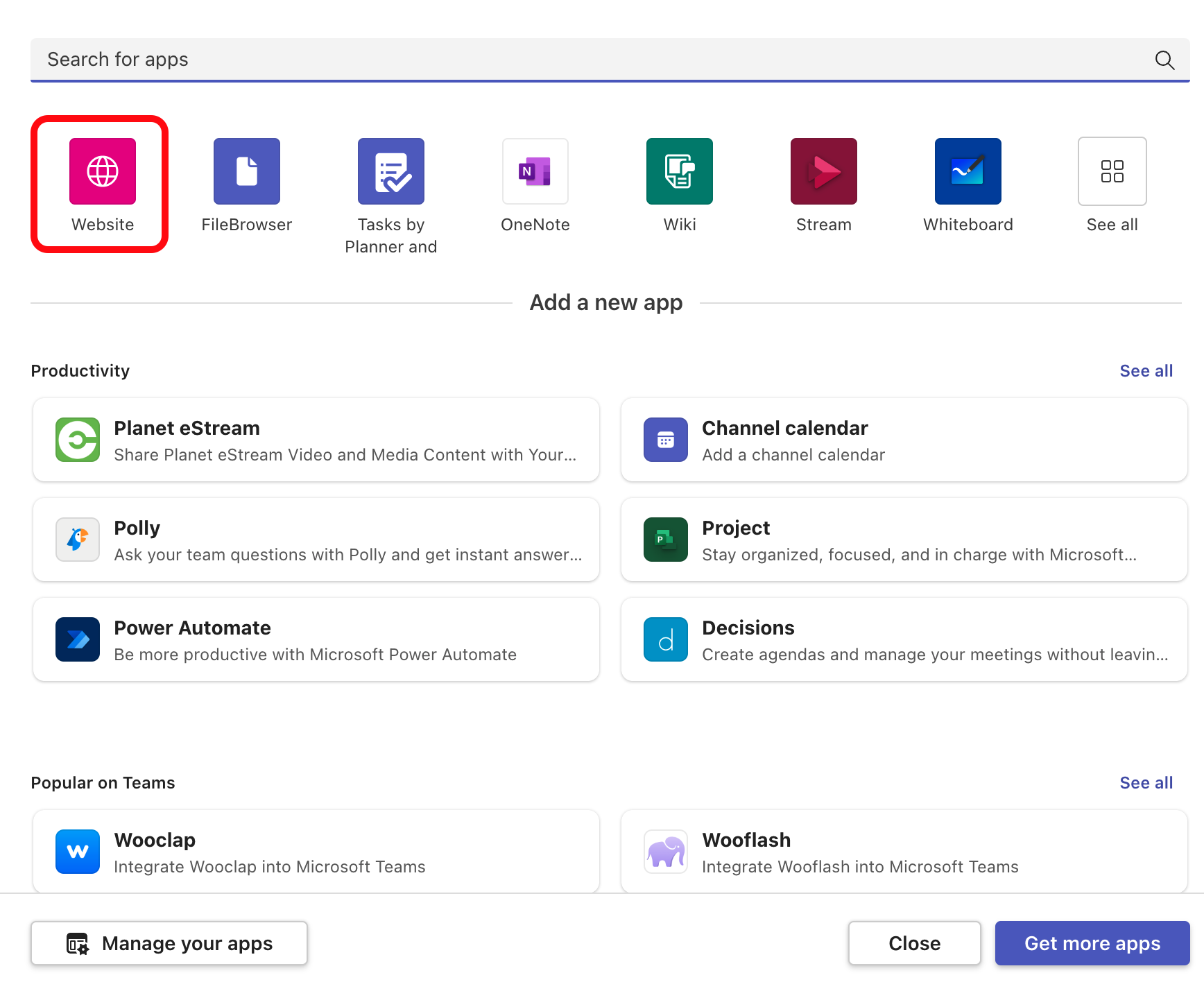Select the Website app icon
Screen dimensions: 1204x982
pos(103,171)
